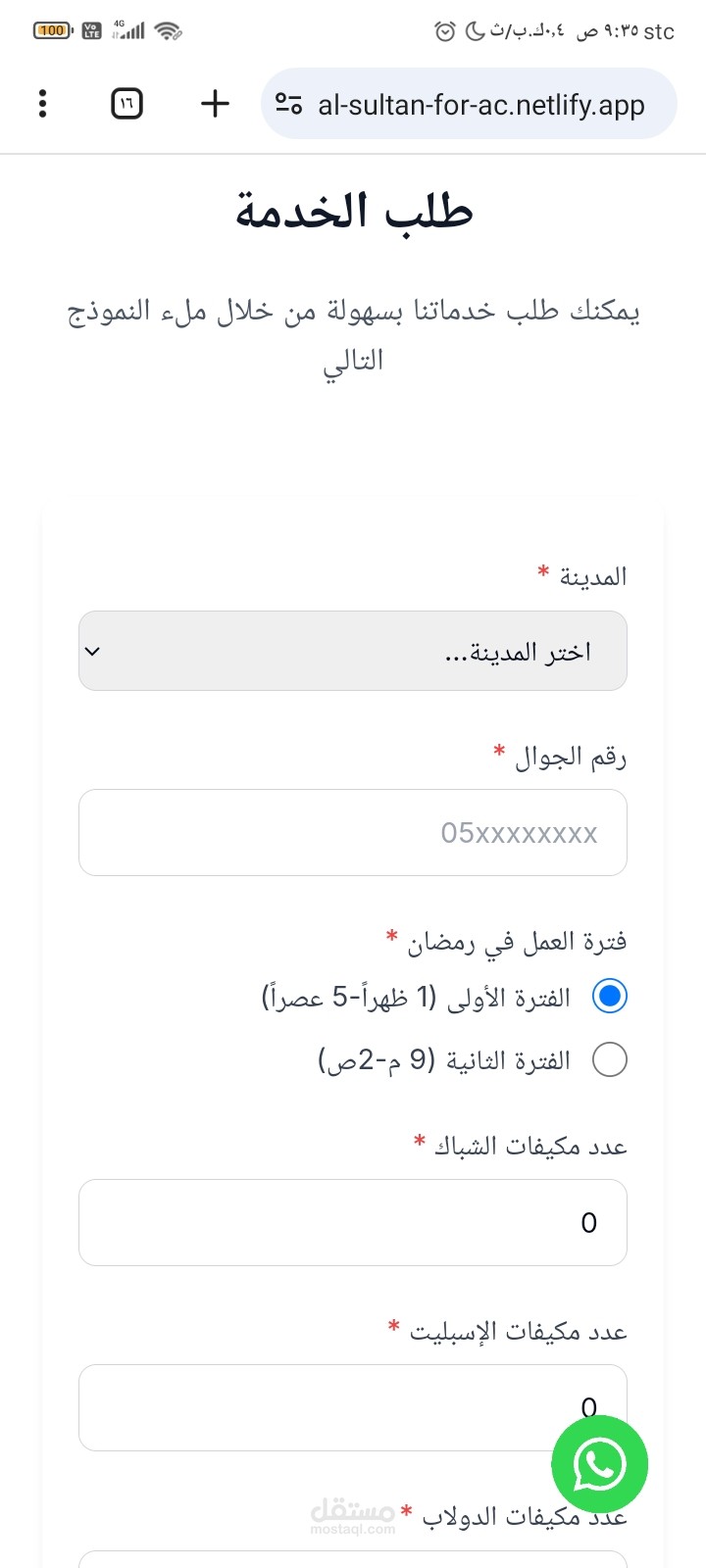Tap the طلب الخدمة page heading
Image resolution: width=706 pixels, height=1568 pixels.
pos(354,212)
